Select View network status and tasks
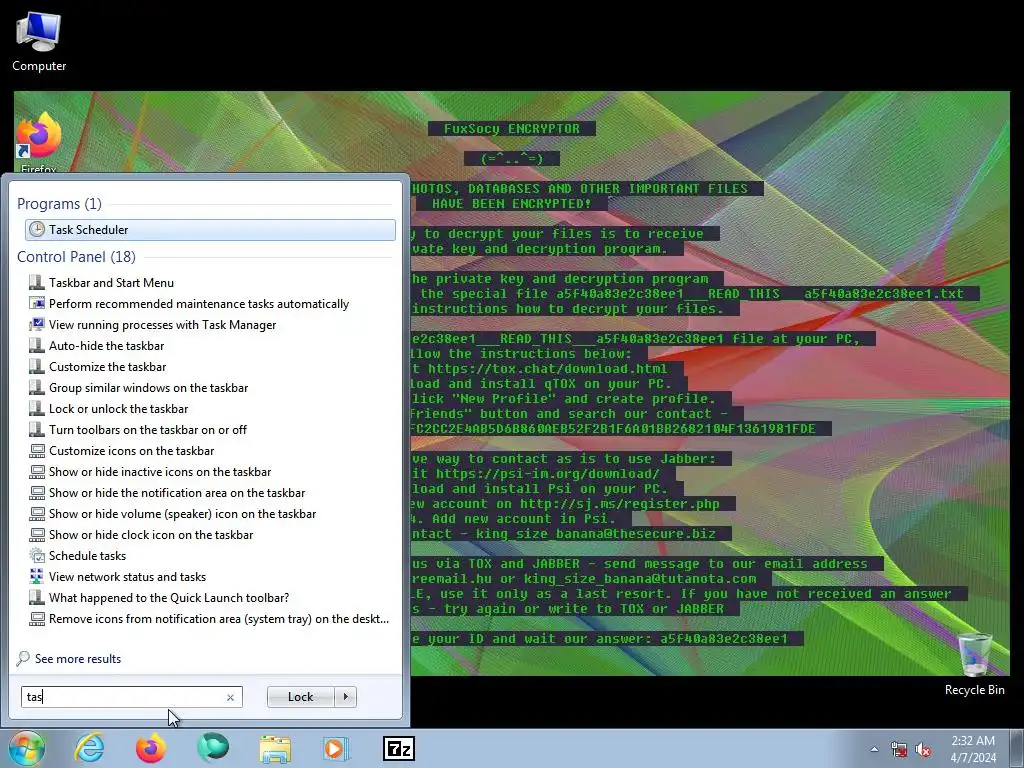 (127, 577)
